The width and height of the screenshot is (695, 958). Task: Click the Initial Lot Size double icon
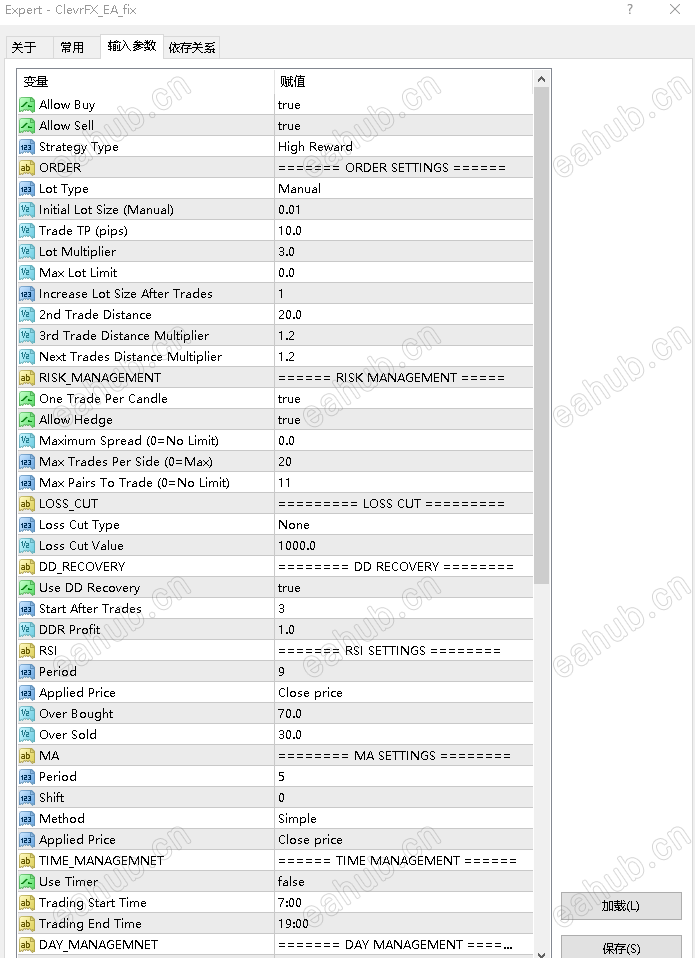[26, 210]
